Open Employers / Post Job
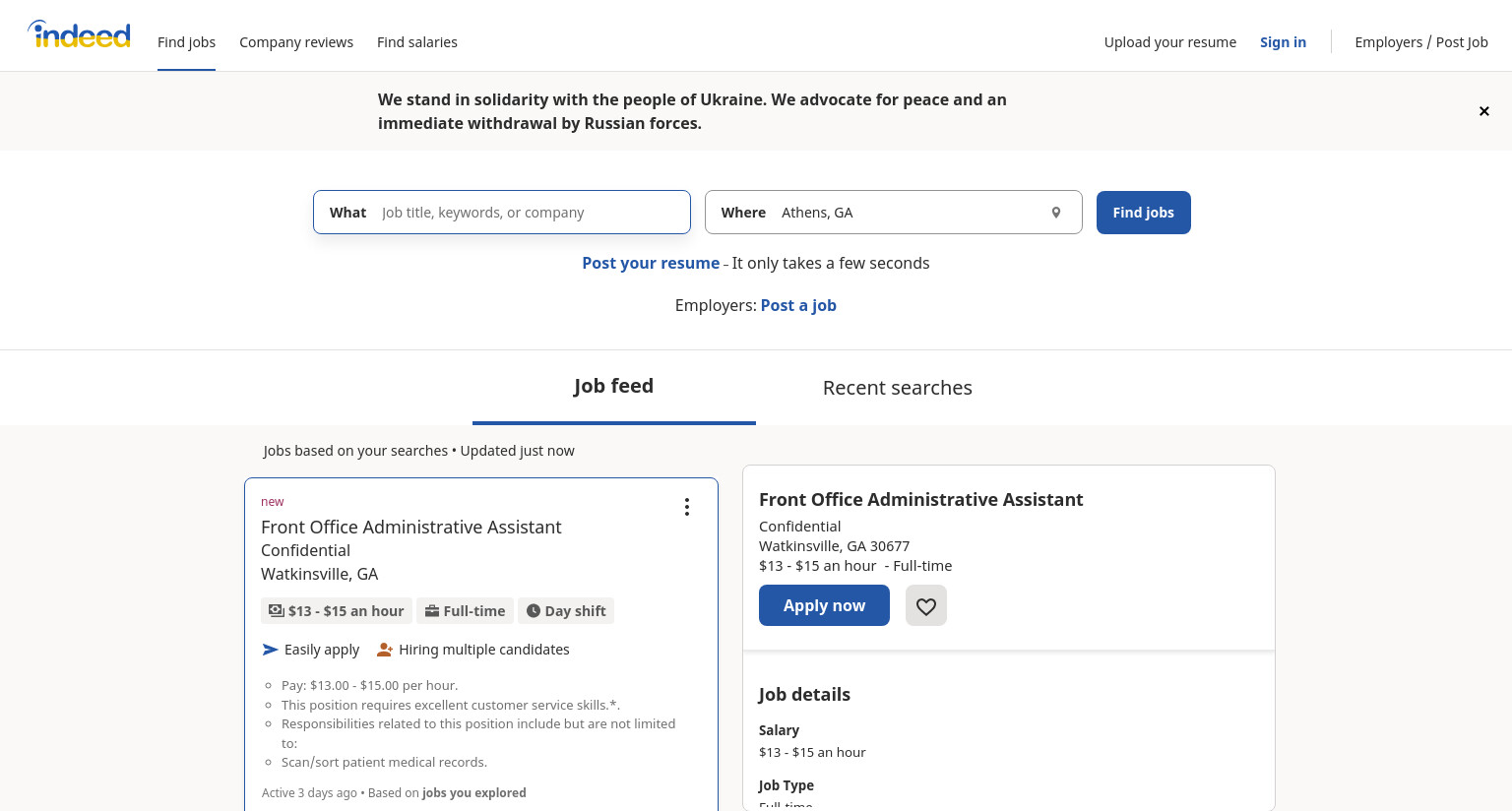1512x811 pixels. pos(1421,42)
